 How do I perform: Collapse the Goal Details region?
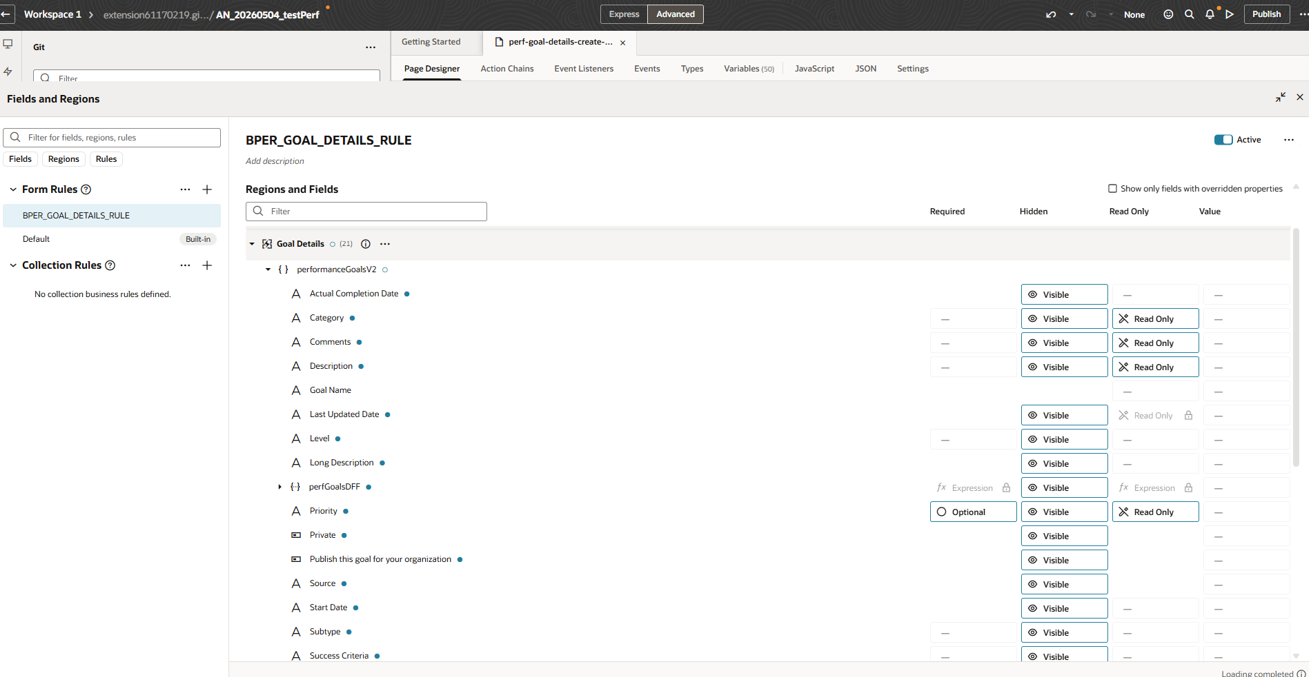[252, 244]
